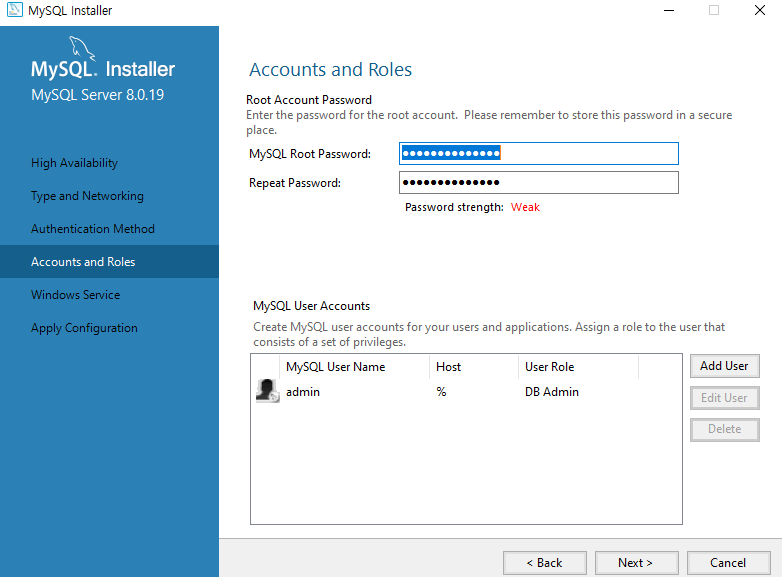Open the Windows Service step

[75, 295]
